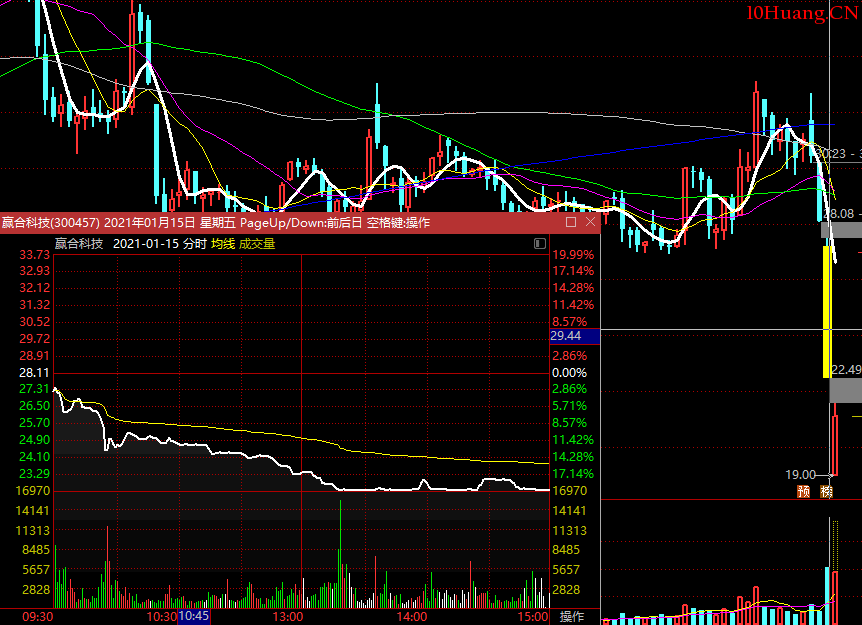The height and width of the screenshot is (625, 862).
Task: Click the panel layout icon in intraday header
Action: coord(540,243)
